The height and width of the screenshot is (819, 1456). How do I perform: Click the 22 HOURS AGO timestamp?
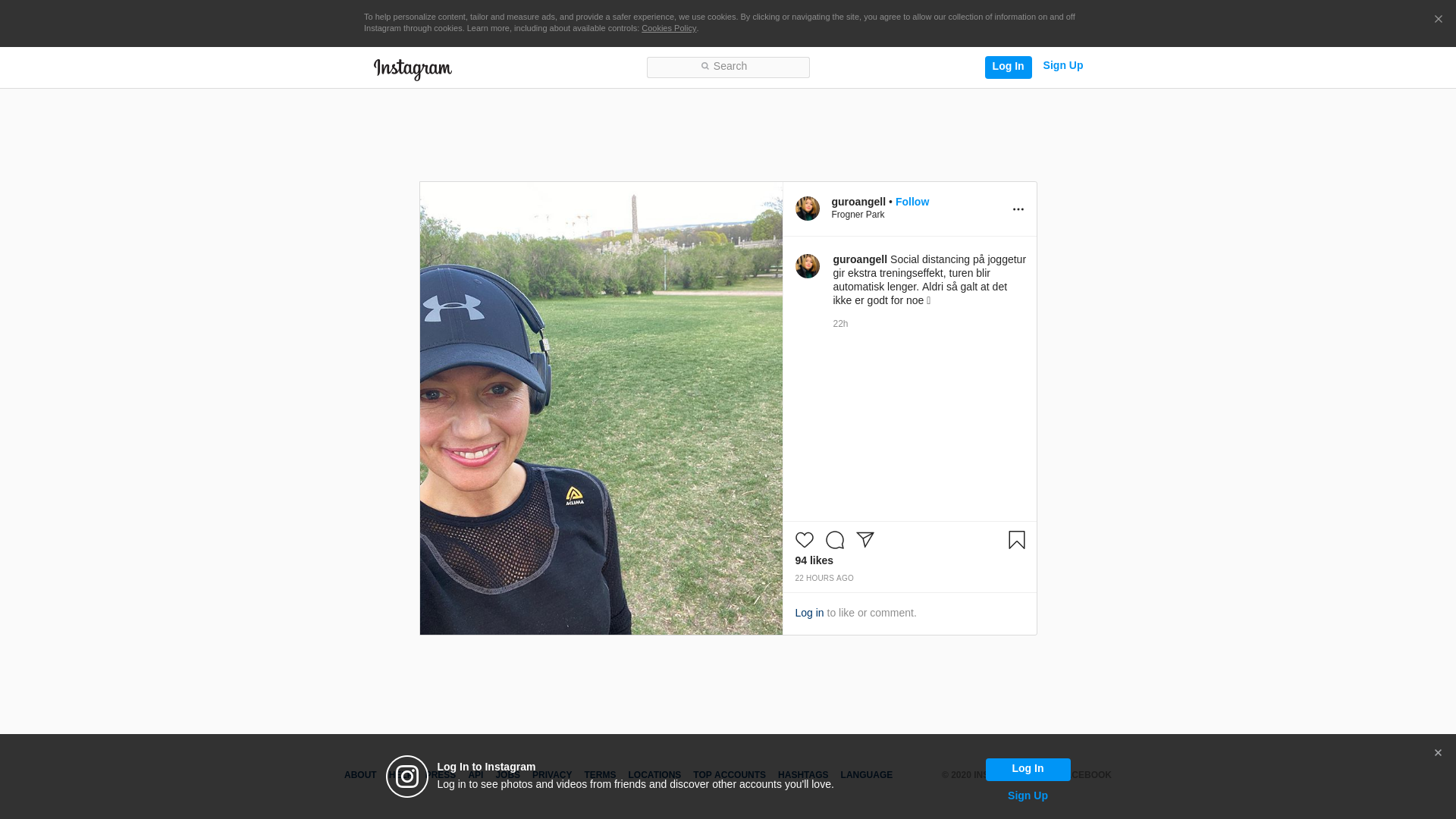tap(824, 579)
